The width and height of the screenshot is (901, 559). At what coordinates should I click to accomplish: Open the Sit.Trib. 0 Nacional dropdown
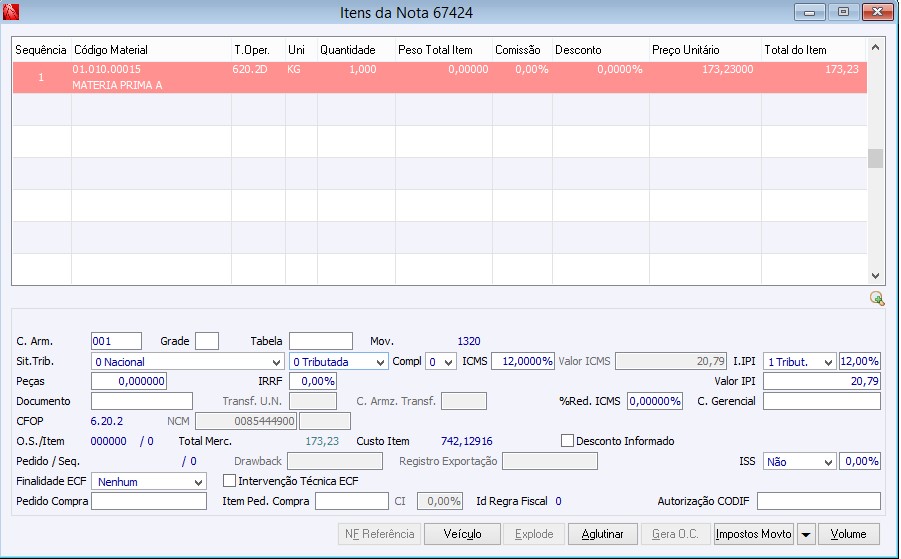187,362
